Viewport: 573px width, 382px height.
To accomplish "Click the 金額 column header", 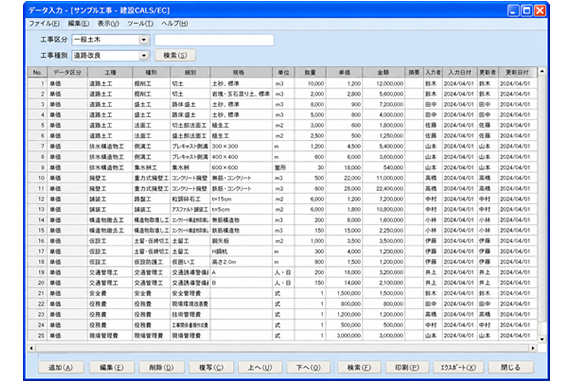I will pos(383,72).
